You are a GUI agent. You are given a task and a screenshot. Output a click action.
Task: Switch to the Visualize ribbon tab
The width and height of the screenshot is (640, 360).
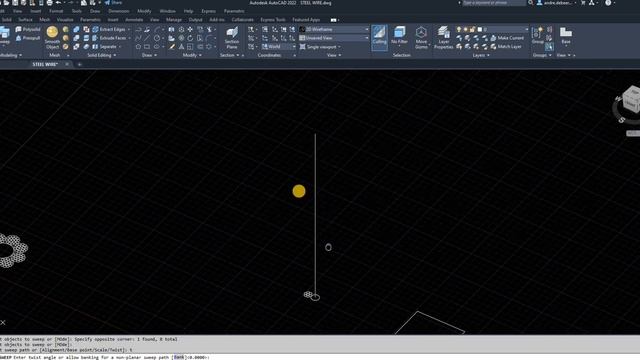click(65, 20)
